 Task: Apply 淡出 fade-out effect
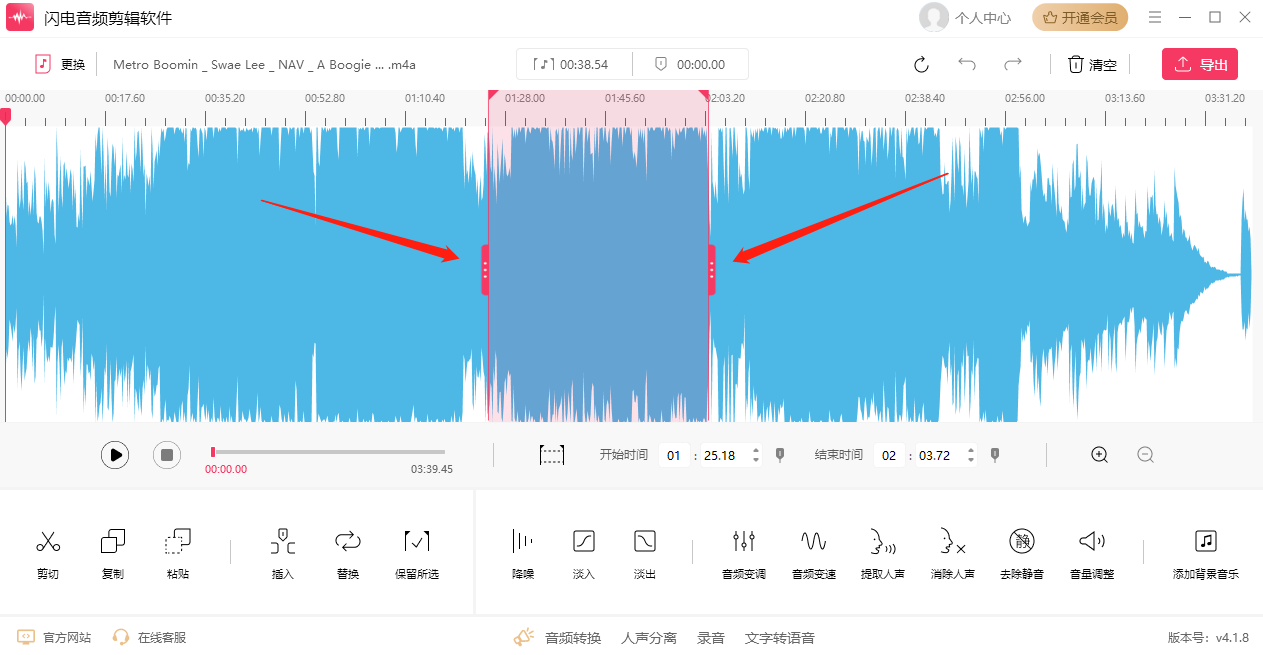pos(645,542)
